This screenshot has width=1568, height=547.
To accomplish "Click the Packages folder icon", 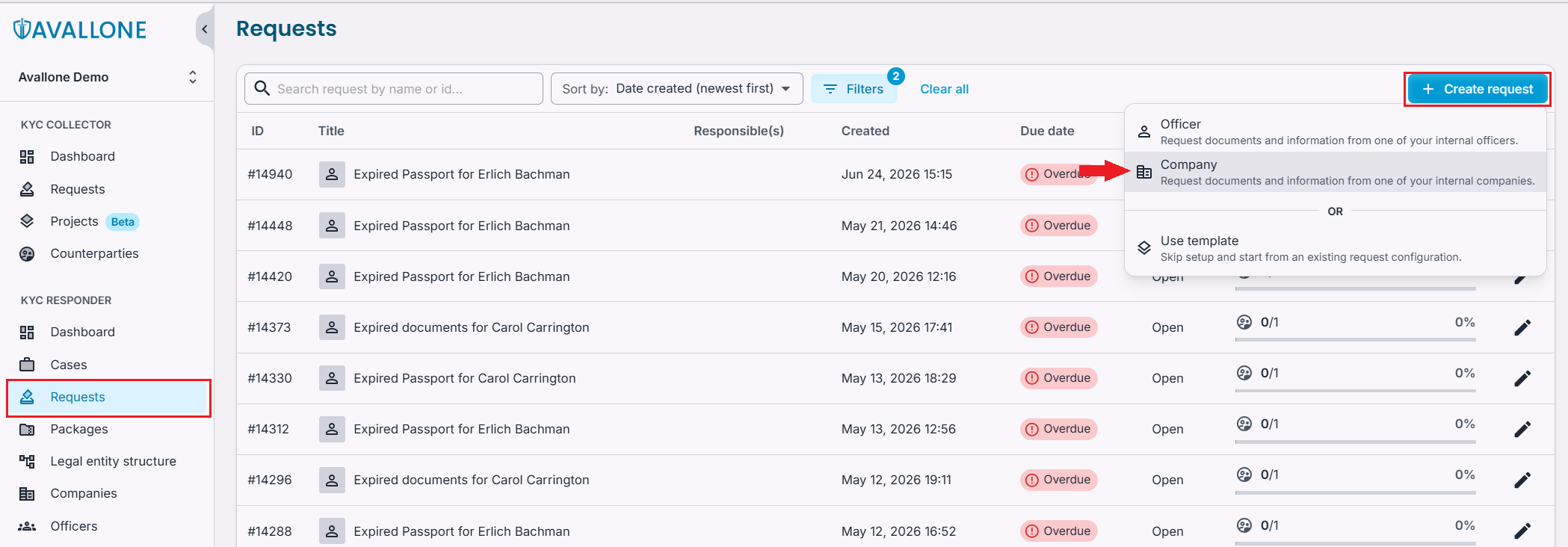I will (27, 429).
